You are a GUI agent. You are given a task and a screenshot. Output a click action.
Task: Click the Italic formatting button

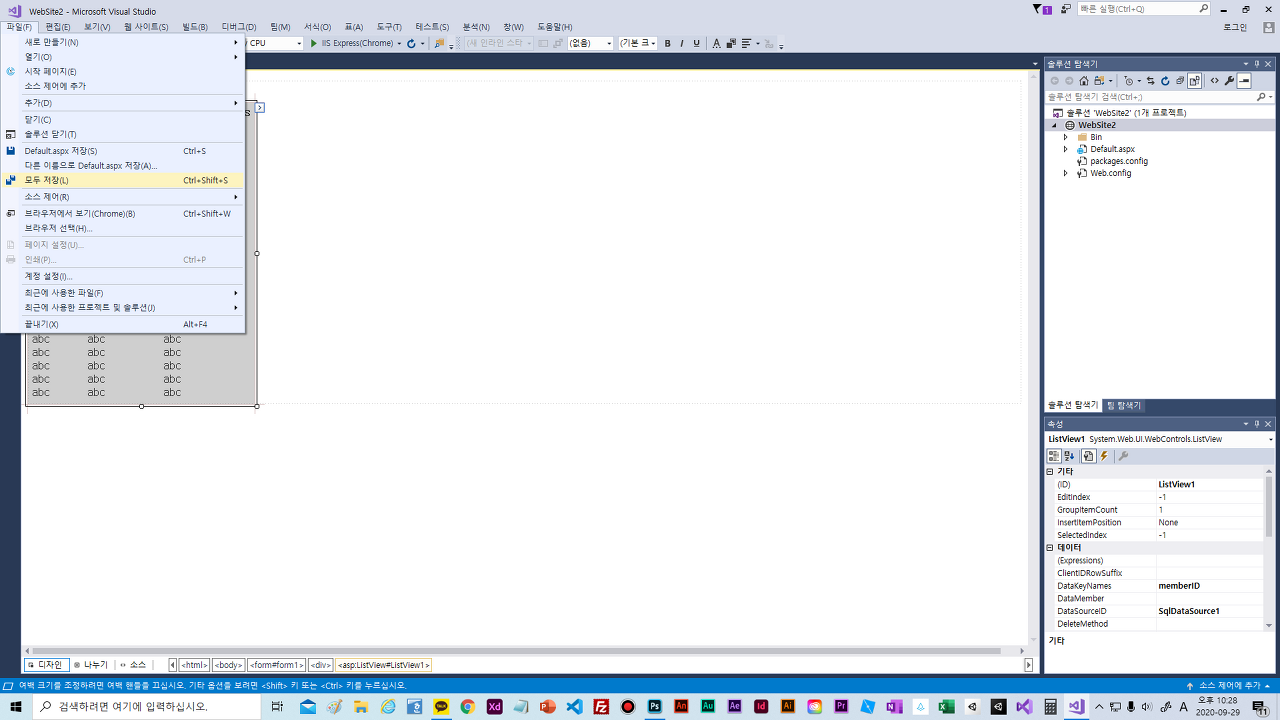682,43
